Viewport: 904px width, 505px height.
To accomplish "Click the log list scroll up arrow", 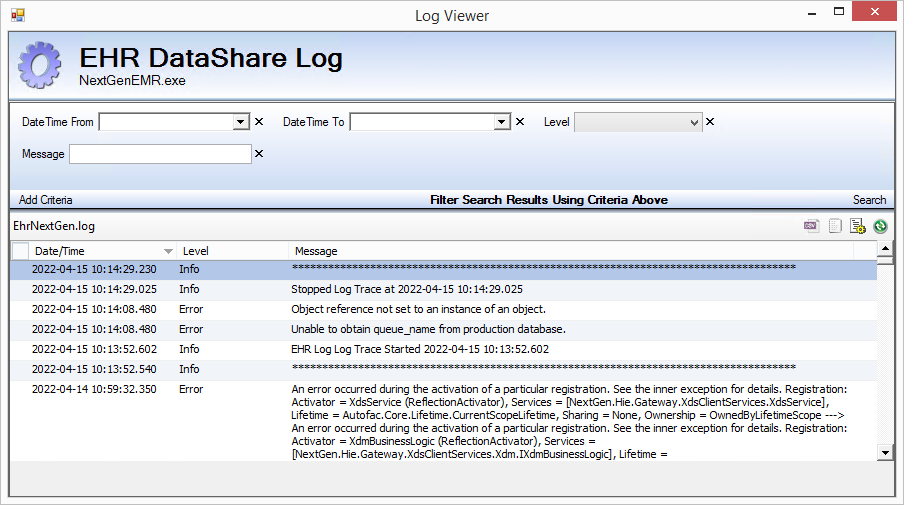I will (885, 248).
